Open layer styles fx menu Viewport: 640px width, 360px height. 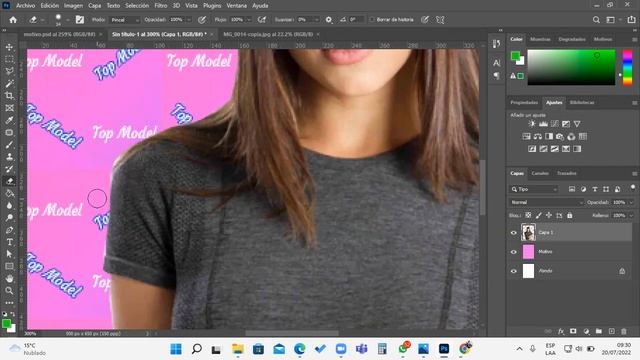(x=561, y=331)
